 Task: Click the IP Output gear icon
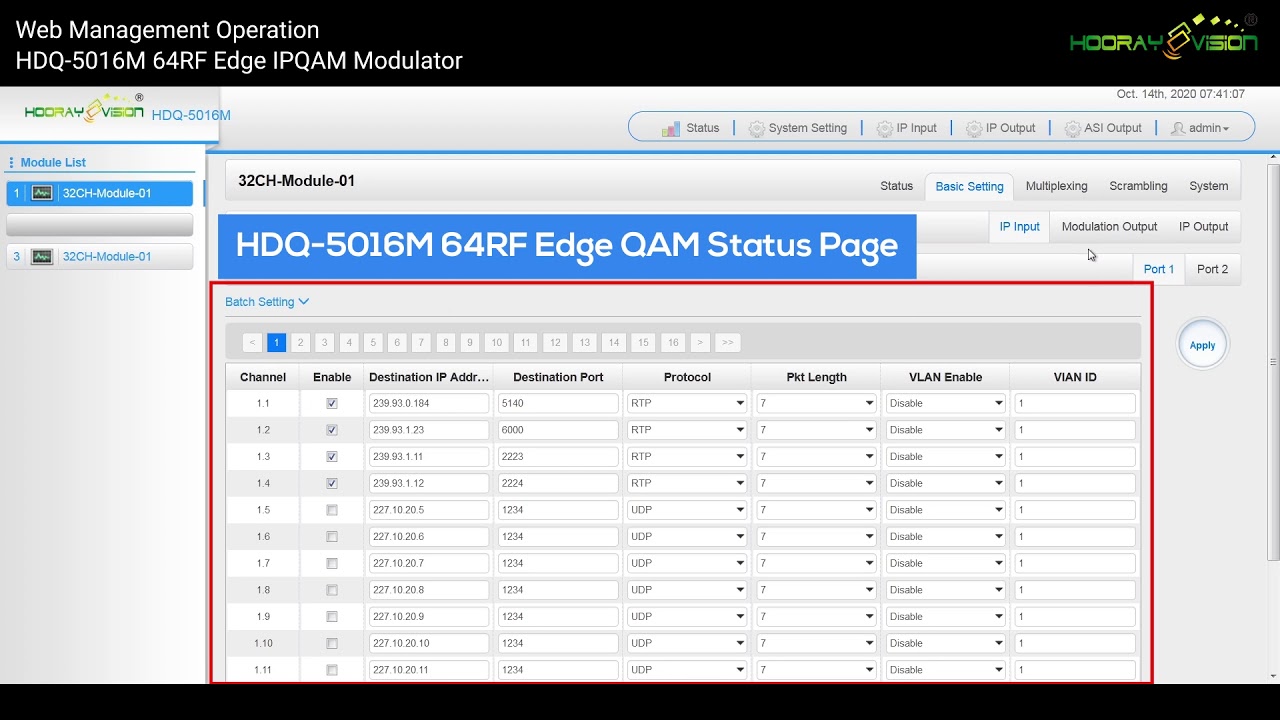coord(974,128)
